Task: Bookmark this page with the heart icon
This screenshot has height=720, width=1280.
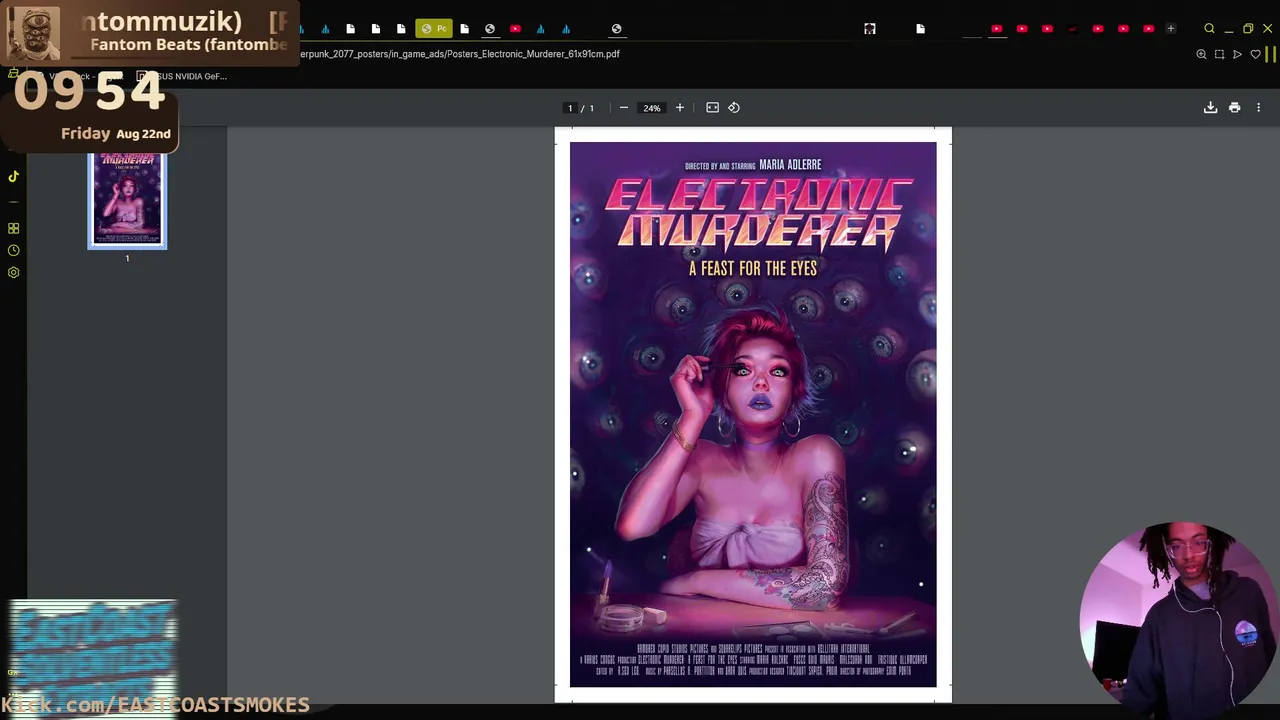Action: 1255,54
